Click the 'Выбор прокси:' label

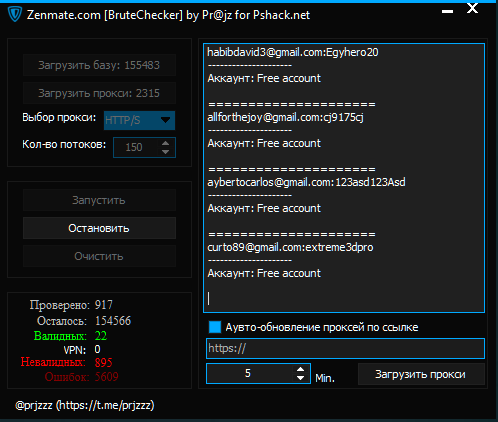point(59,117)
